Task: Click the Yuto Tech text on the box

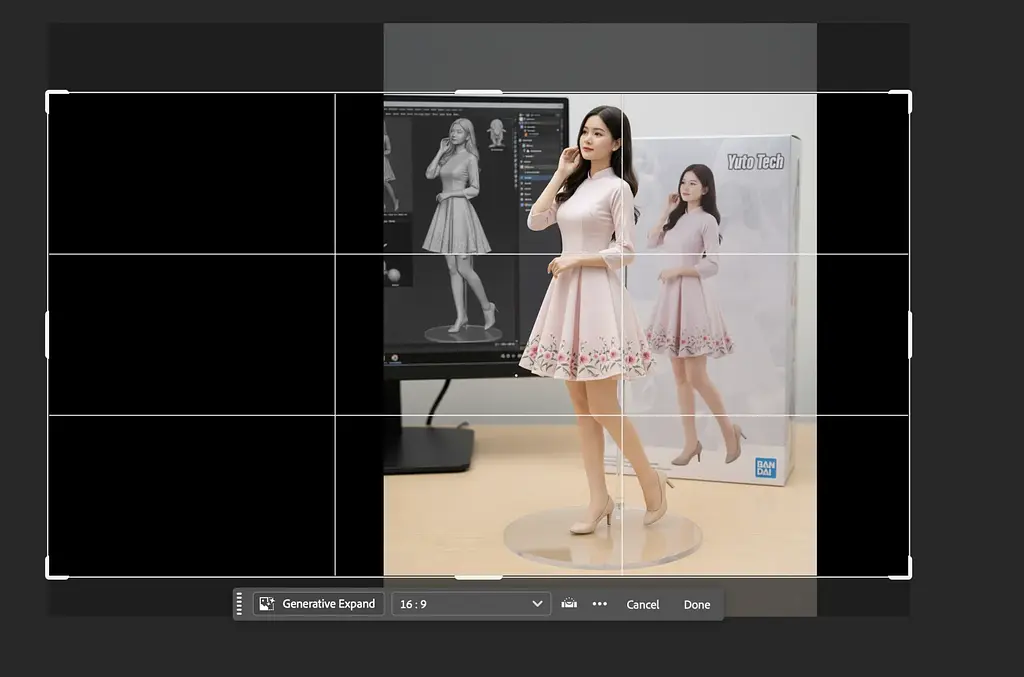Action: tap(755, 161)
